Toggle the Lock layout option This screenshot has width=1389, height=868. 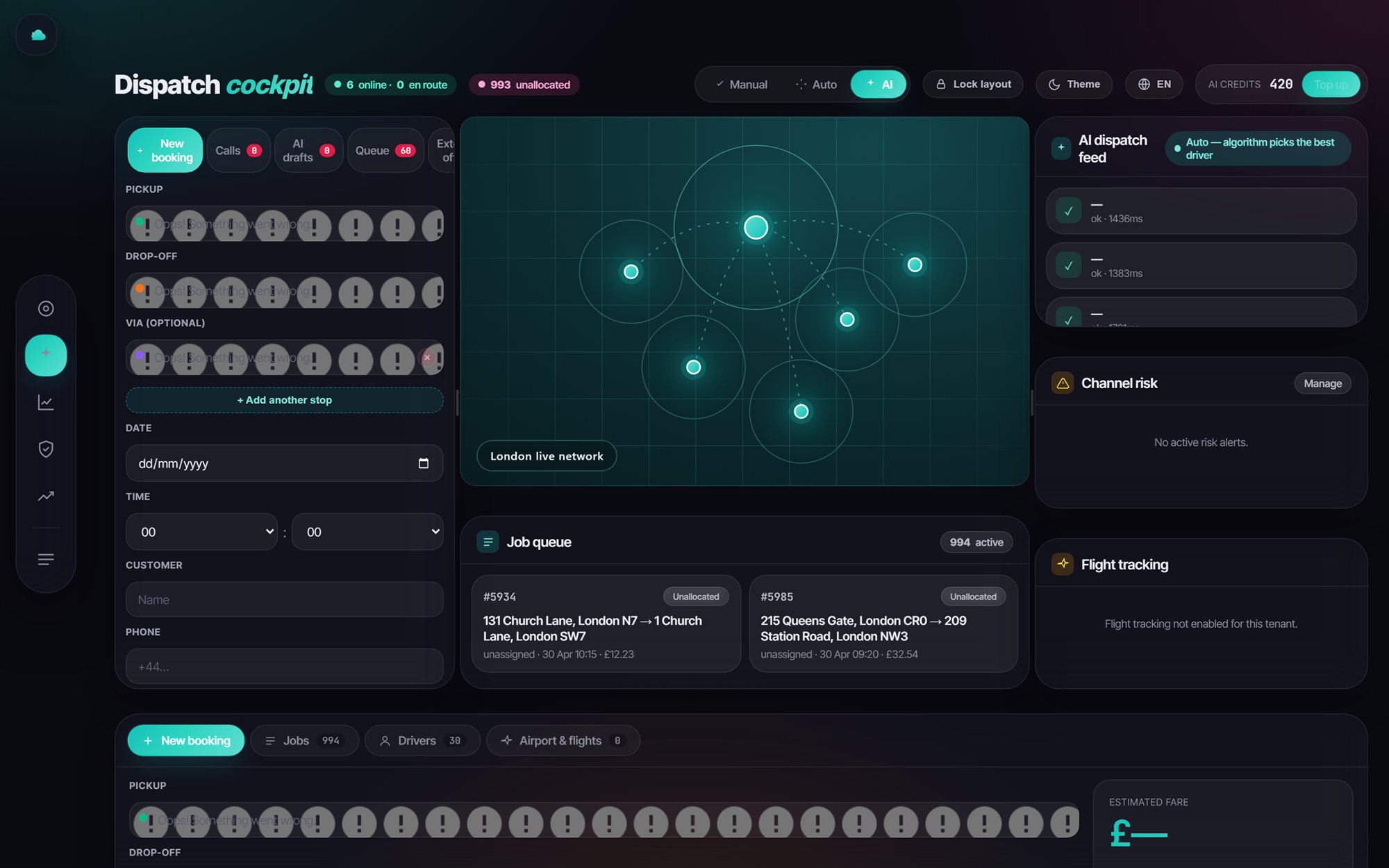point(973,84)
